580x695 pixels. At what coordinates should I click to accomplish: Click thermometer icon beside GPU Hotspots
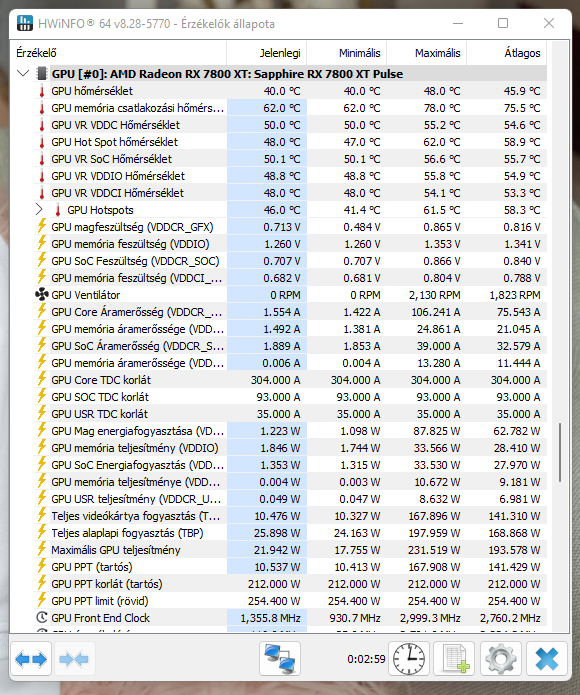58,210
